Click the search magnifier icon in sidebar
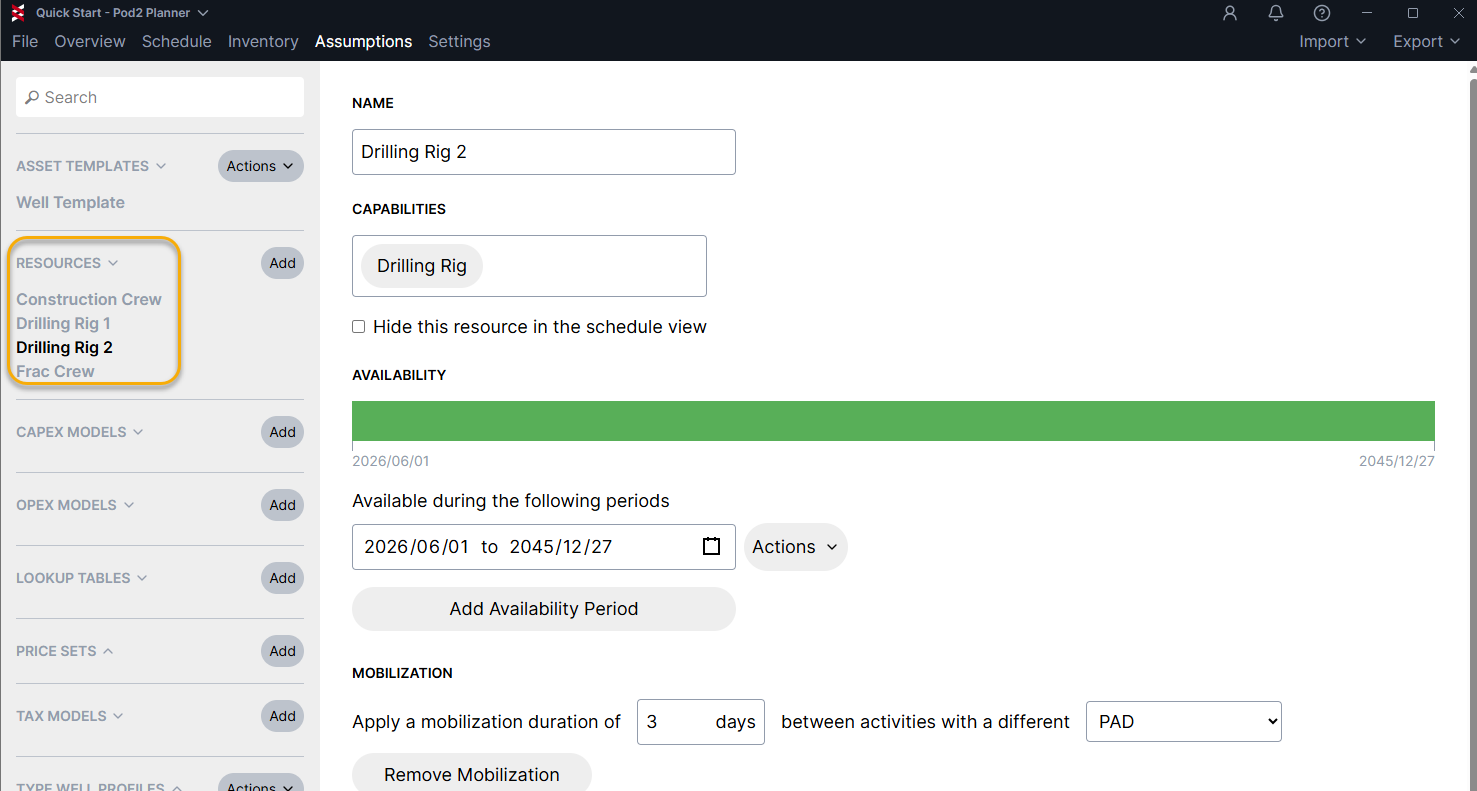1477x791 pixels. (x=32, y=97)
